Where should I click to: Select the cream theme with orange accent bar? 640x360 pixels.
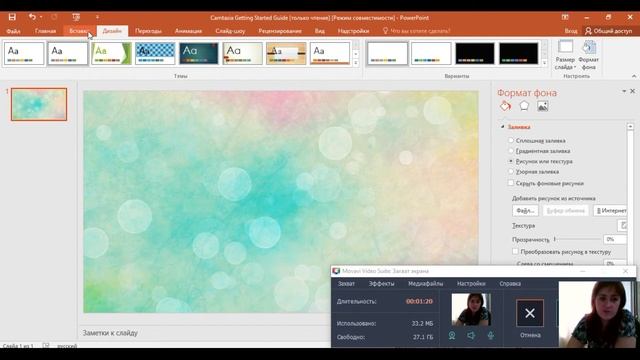[242, 53]
